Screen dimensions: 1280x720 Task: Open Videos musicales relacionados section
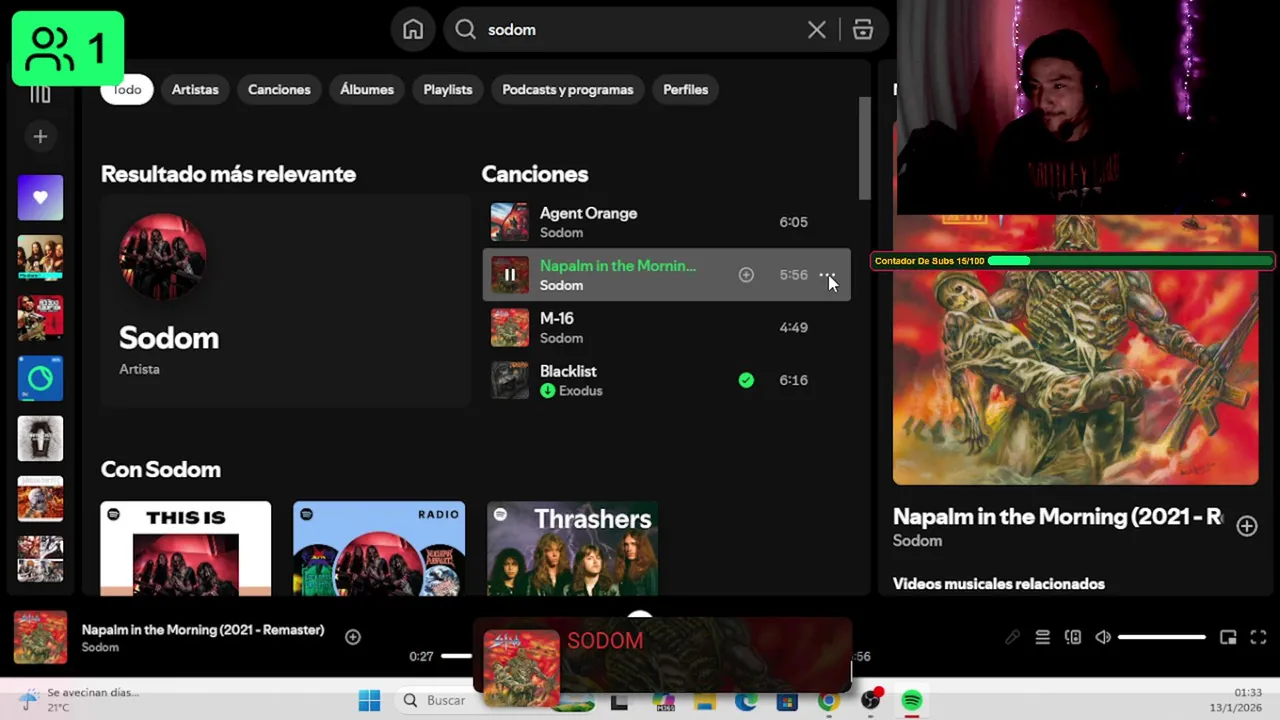pos(999,584)
